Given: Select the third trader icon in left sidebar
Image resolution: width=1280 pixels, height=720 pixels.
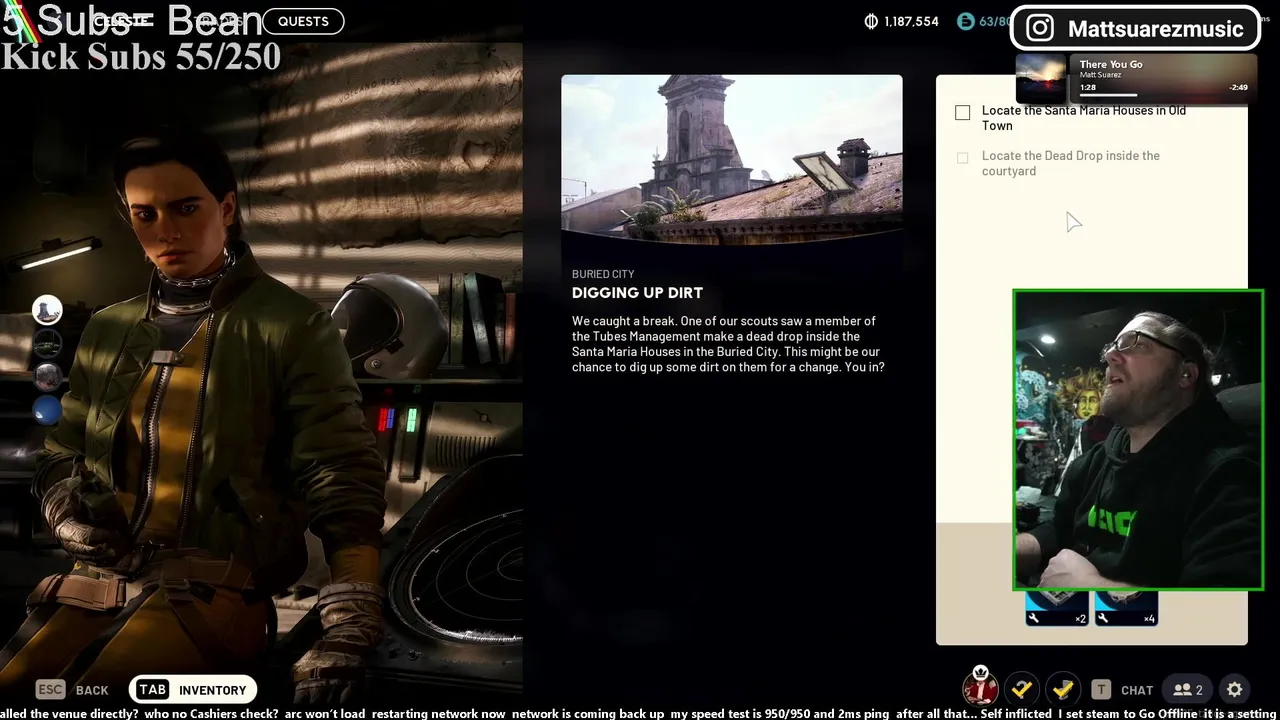Looking at the screenshot, I should click(x=47, y=376).
